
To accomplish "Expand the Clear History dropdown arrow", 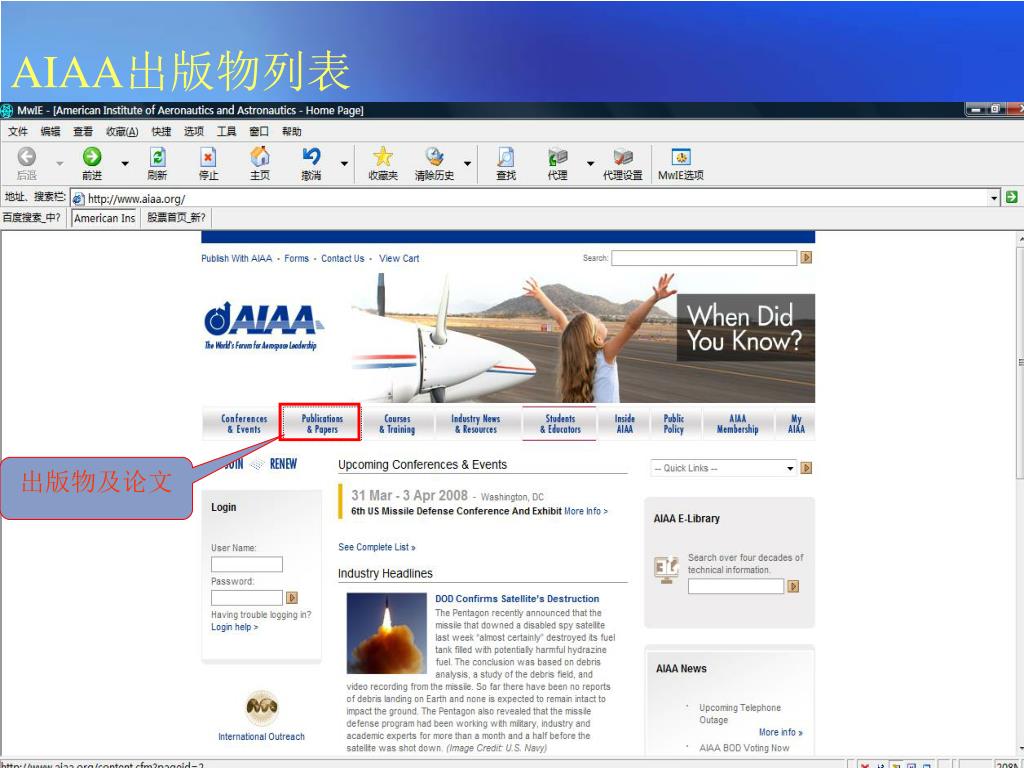I will [x=468, y=163].
